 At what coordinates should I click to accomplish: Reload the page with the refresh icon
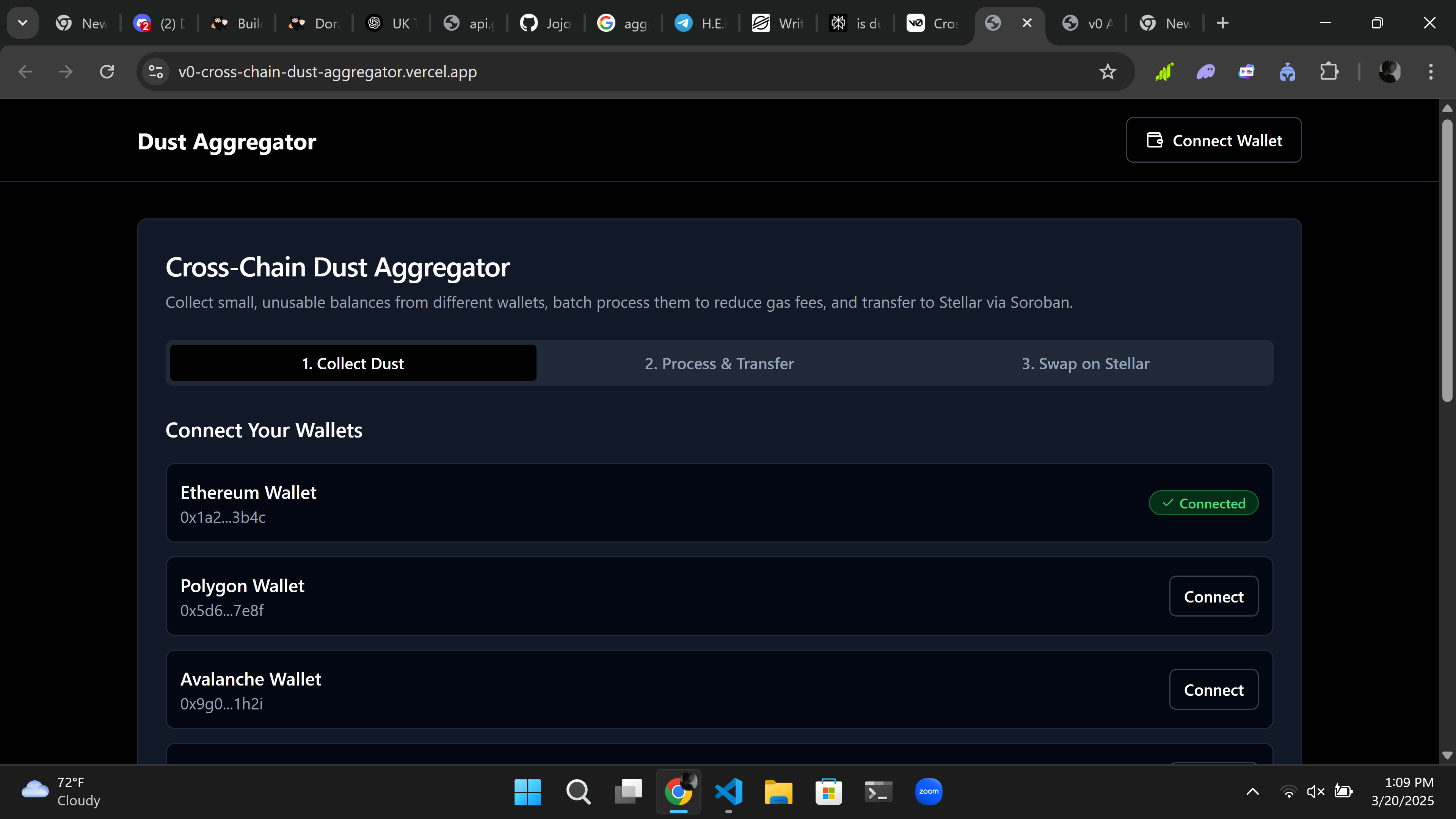coord(107,71)
